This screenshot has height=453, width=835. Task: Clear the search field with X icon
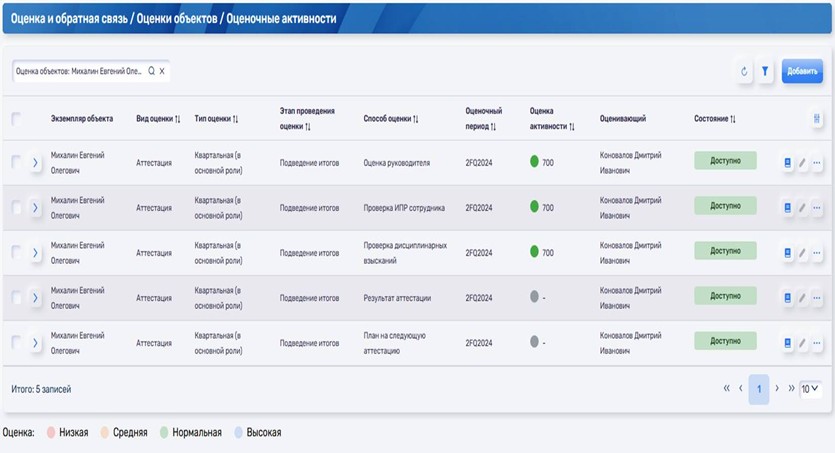click(162, 72)
